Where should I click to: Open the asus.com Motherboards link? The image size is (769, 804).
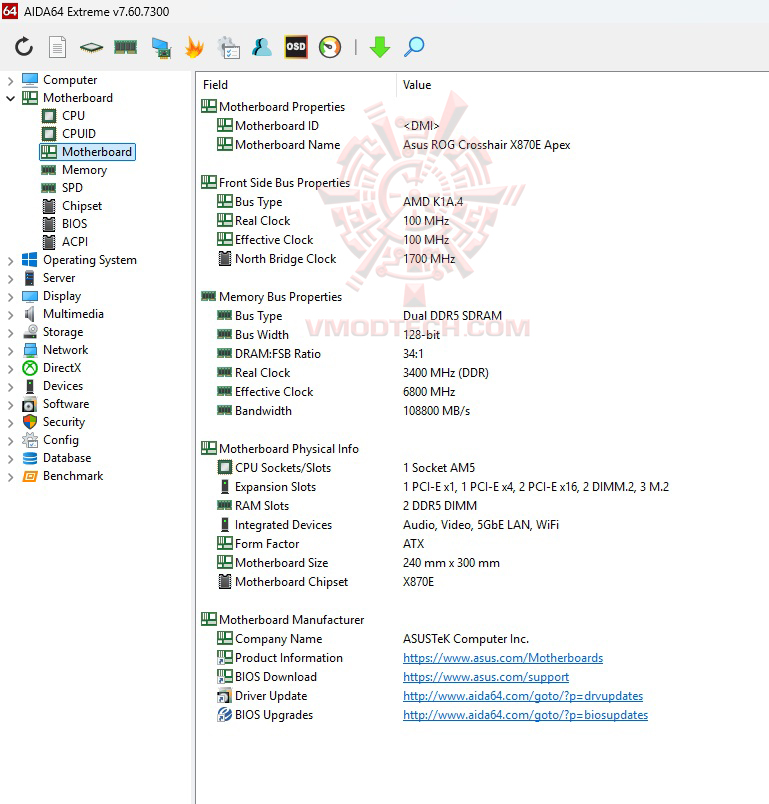click(503, 658)
